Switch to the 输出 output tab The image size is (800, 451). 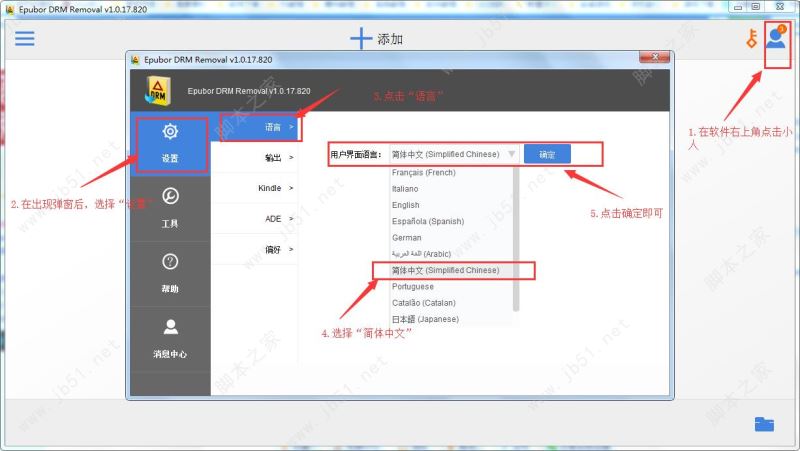(x=255, y=158)
